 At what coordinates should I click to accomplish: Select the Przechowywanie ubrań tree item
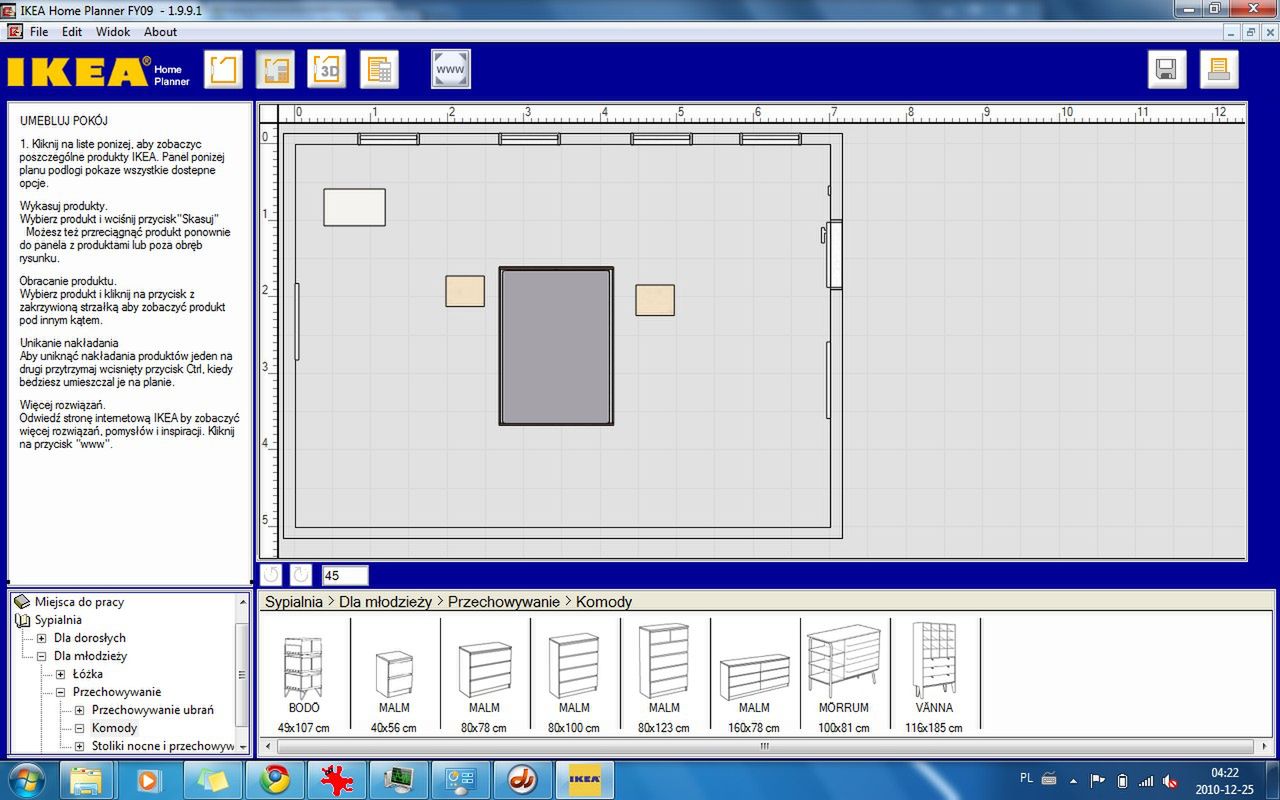(153, 710)
